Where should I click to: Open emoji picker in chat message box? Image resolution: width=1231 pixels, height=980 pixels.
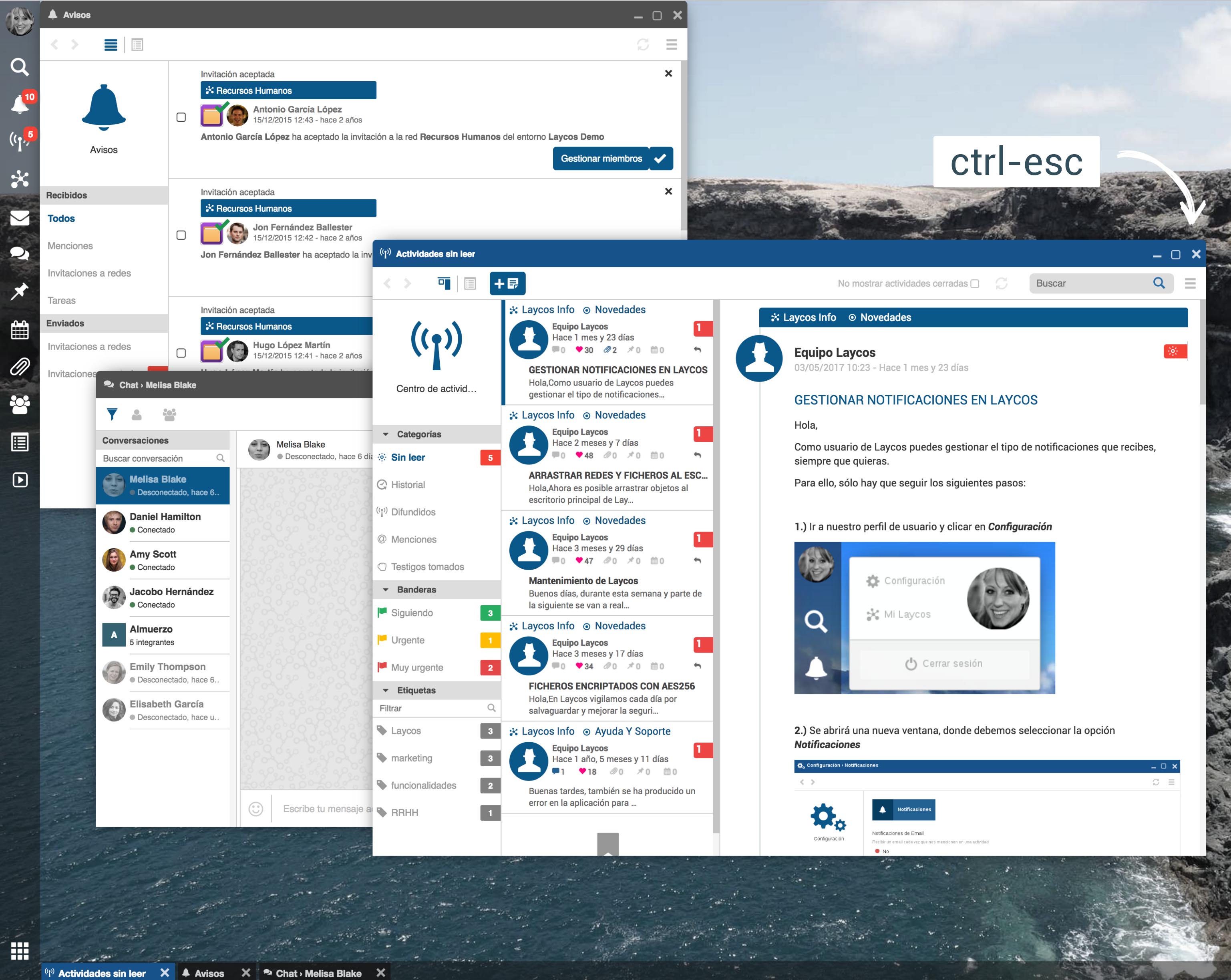[256, 808]
